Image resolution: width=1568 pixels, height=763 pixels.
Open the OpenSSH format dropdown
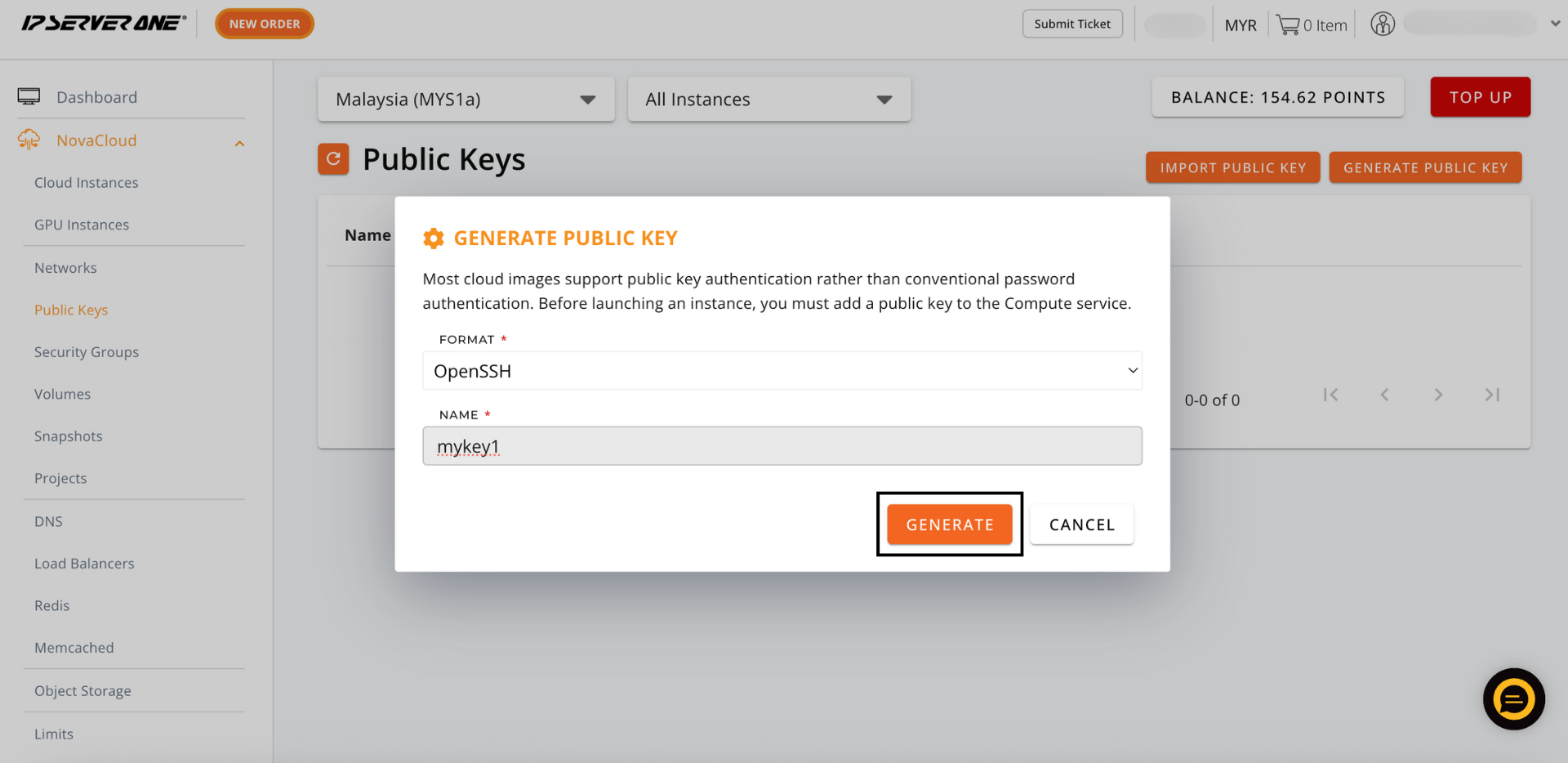pyautogui.click(x=782, y=371)
